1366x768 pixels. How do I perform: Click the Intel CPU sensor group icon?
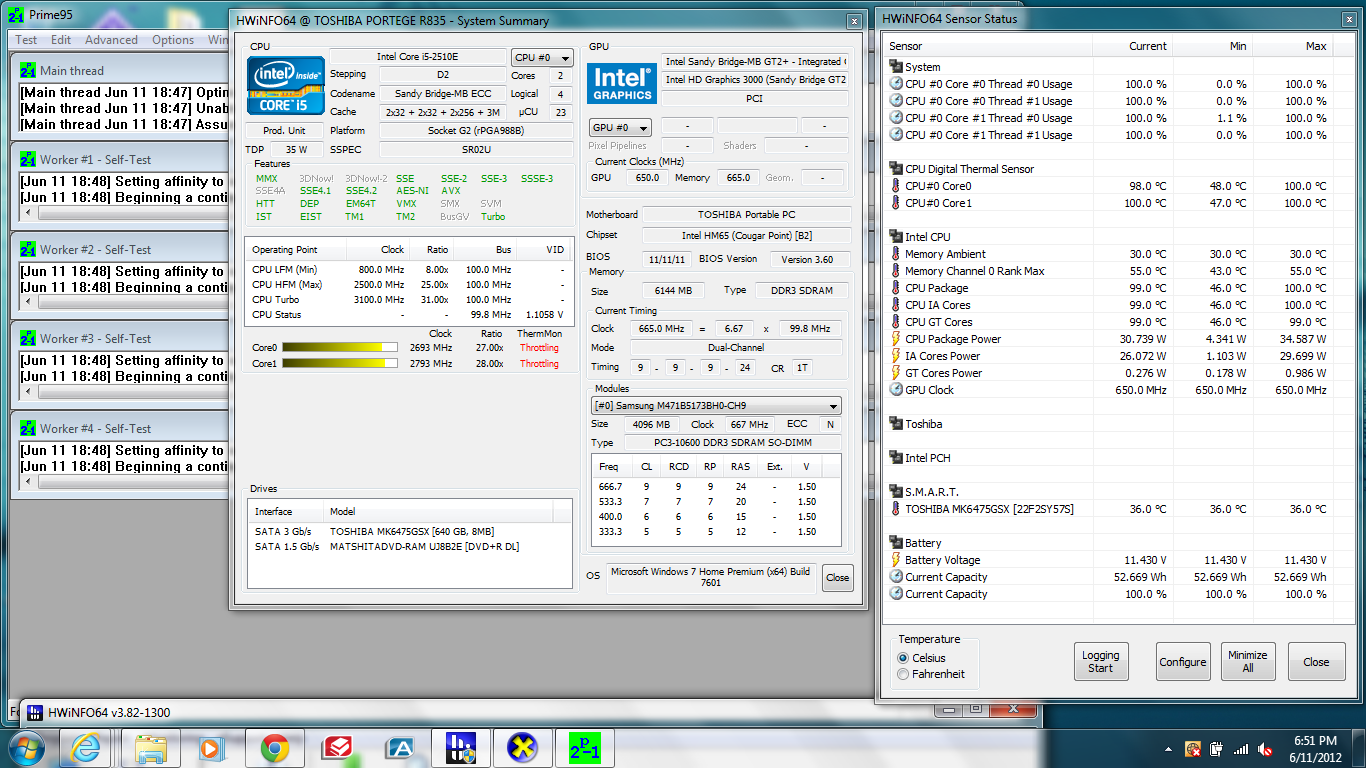pyautogui.click(x=896, y=237)
